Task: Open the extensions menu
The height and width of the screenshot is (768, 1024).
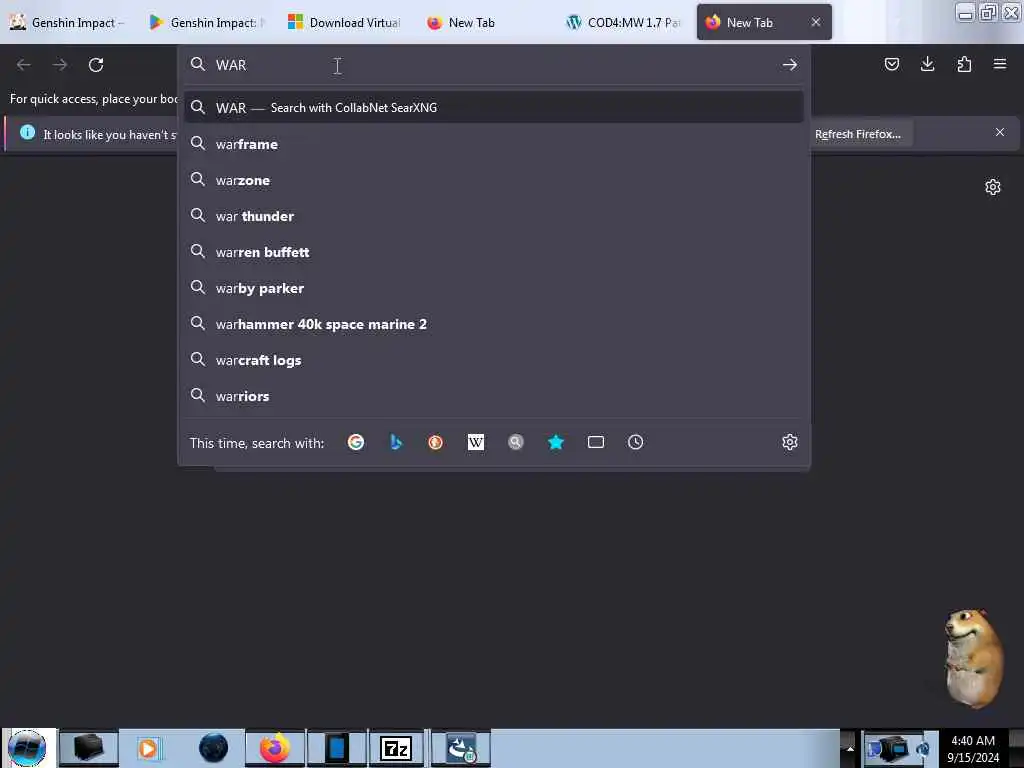Action: 964,64
